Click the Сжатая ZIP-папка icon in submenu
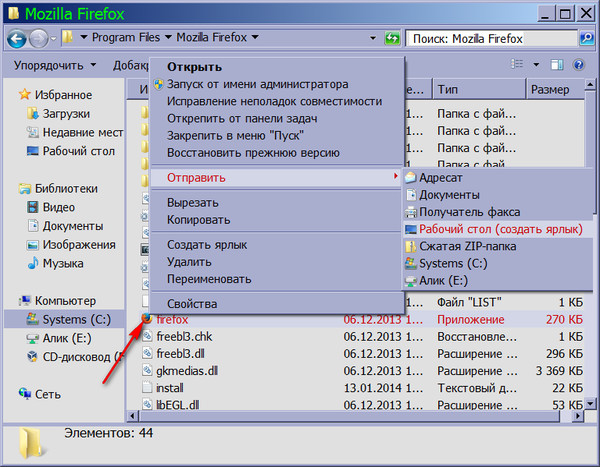This screenshot has width=600, height=467. 411,246
